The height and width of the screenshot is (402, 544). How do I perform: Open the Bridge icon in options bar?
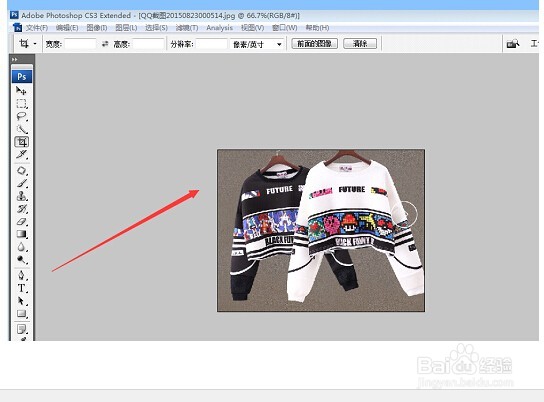click(513, 44)
